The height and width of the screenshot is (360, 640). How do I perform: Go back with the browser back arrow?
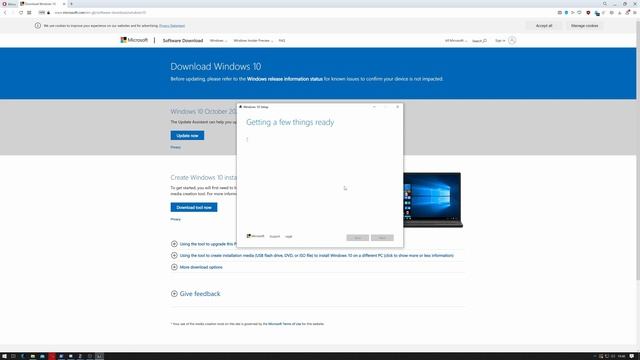pyautogui.click(x=5, y=13)
